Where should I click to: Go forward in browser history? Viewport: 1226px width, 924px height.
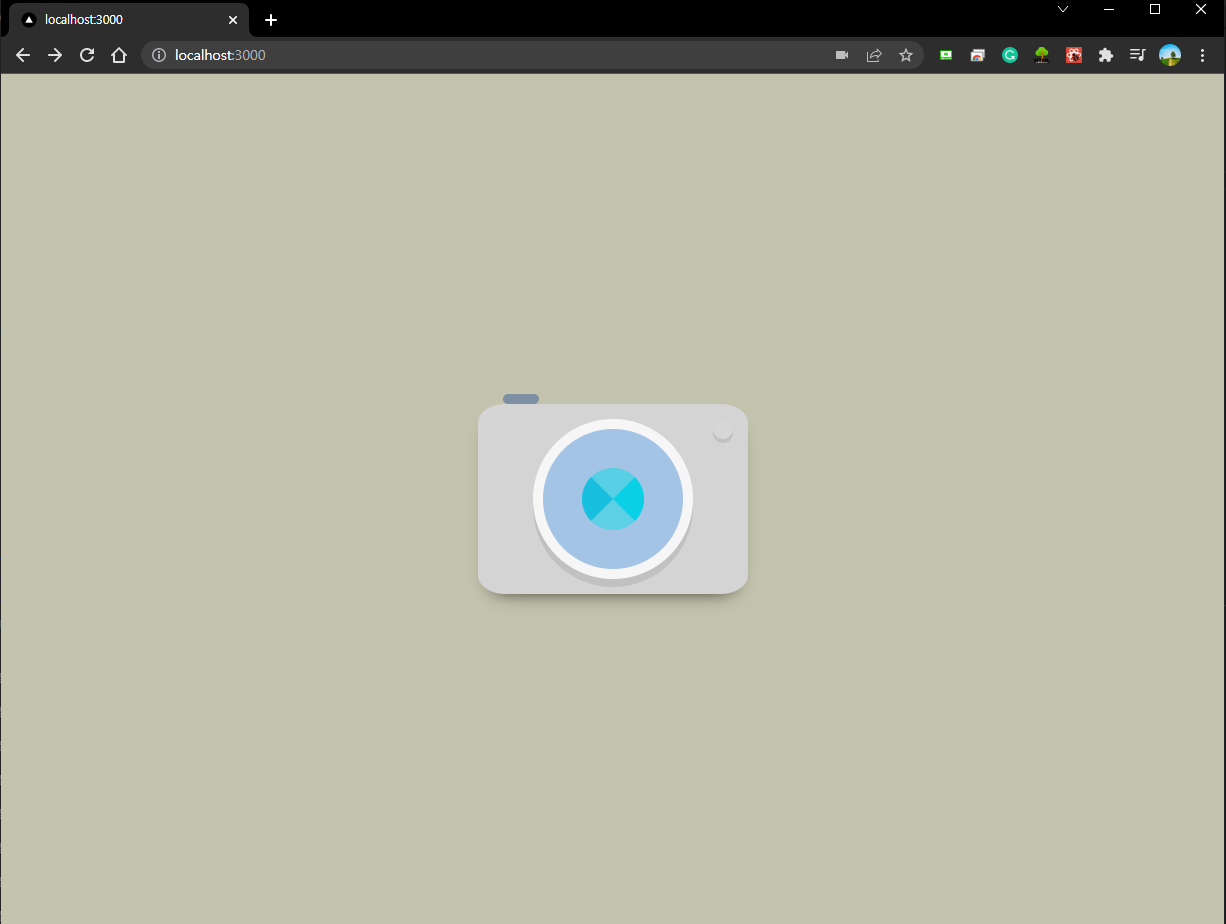coord(55,55)
